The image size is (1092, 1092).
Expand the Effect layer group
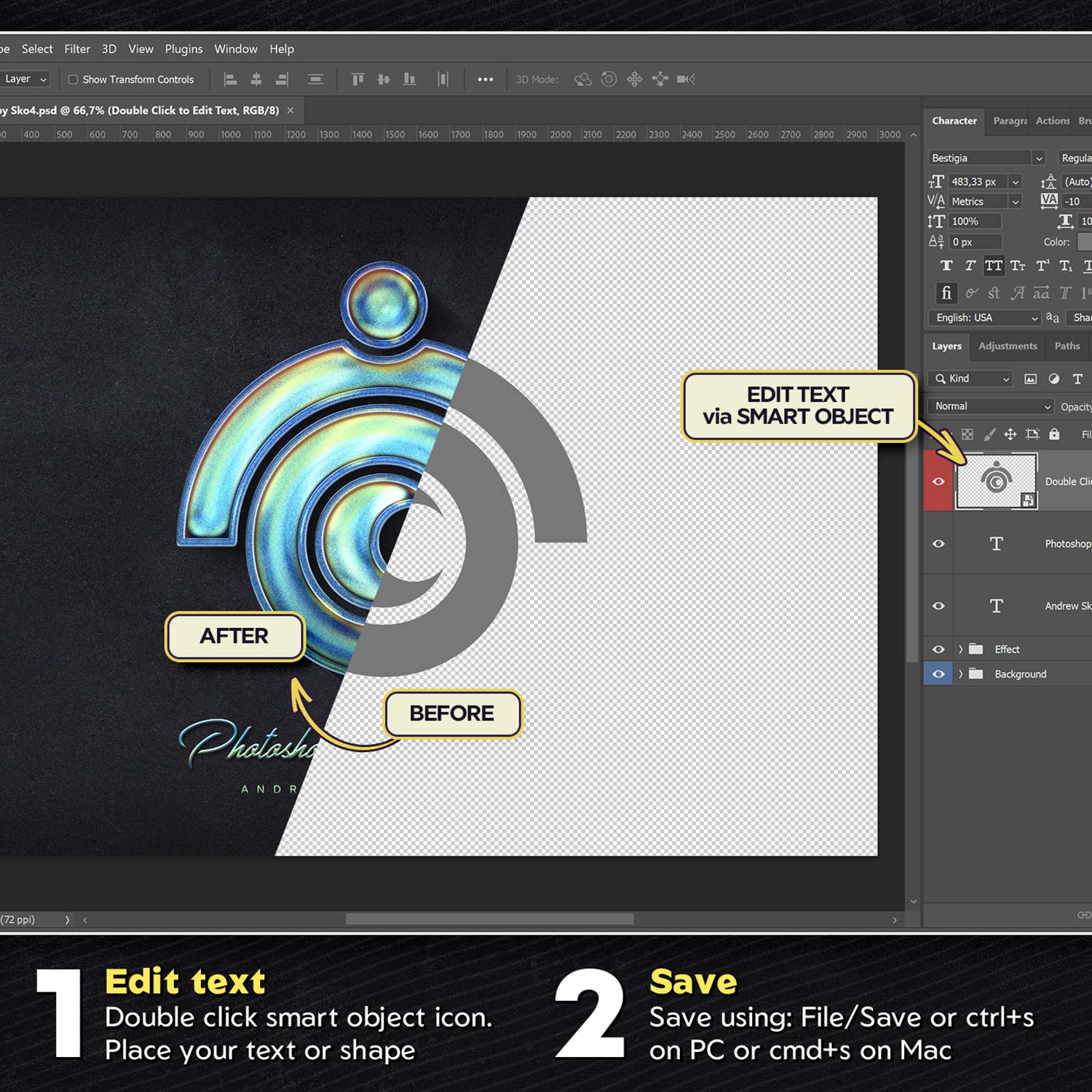[960, 649]
